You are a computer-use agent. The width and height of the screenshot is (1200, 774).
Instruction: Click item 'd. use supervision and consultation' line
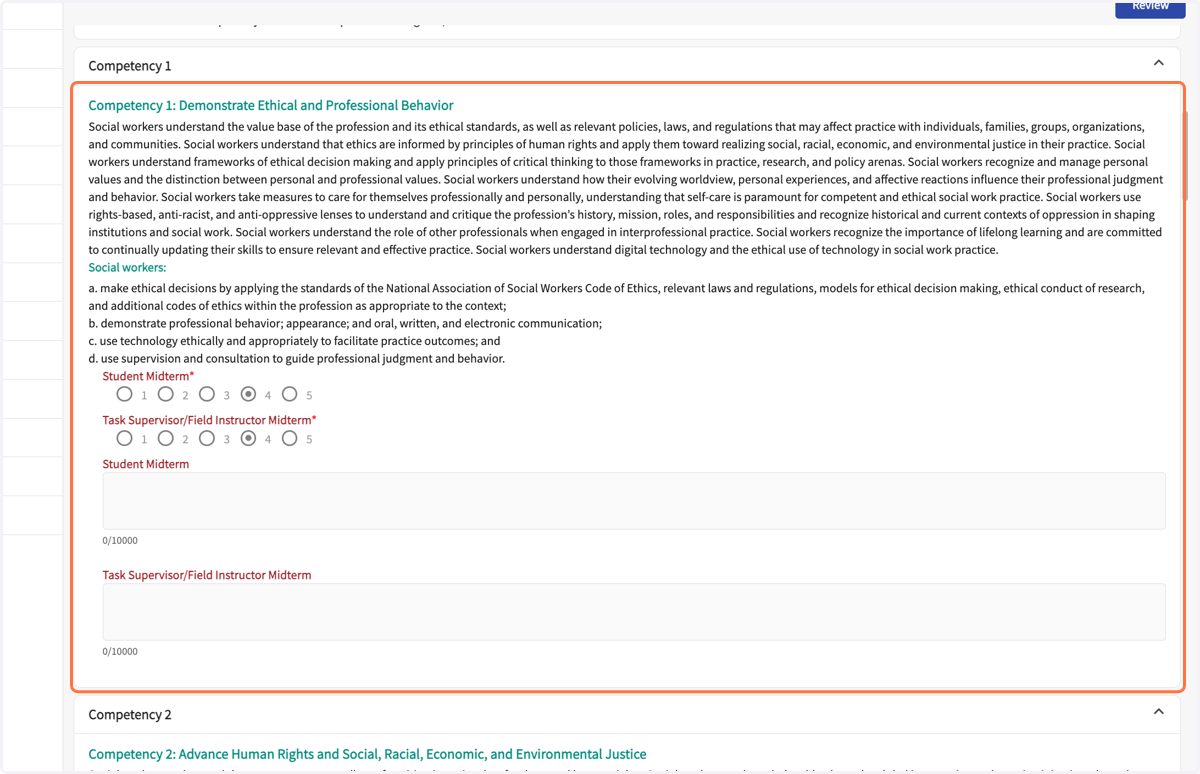point(296,358)
